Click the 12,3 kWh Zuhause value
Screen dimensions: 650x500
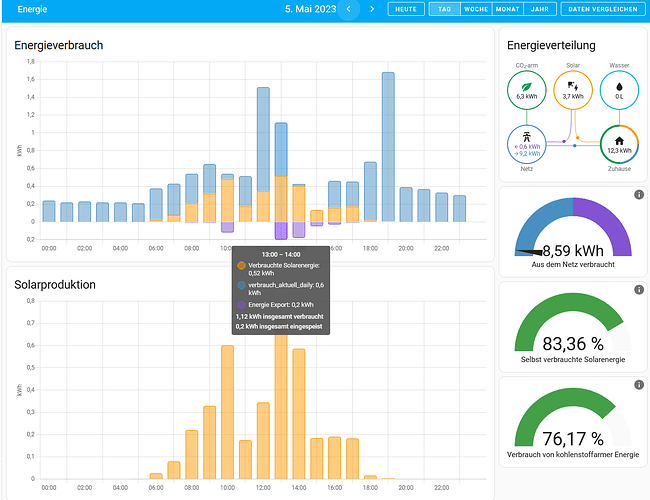[619, 150]
